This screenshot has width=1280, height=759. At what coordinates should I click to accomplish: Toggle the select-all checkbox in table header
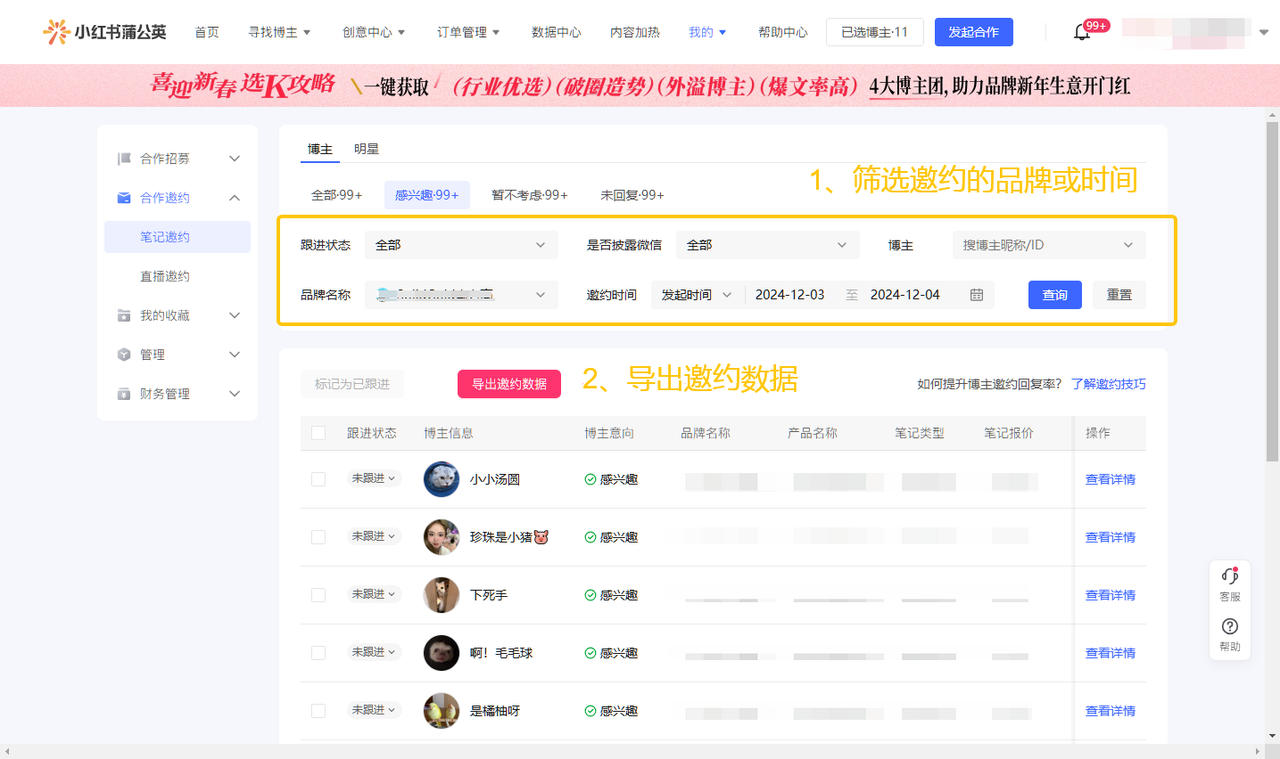[x=318, y=433]
